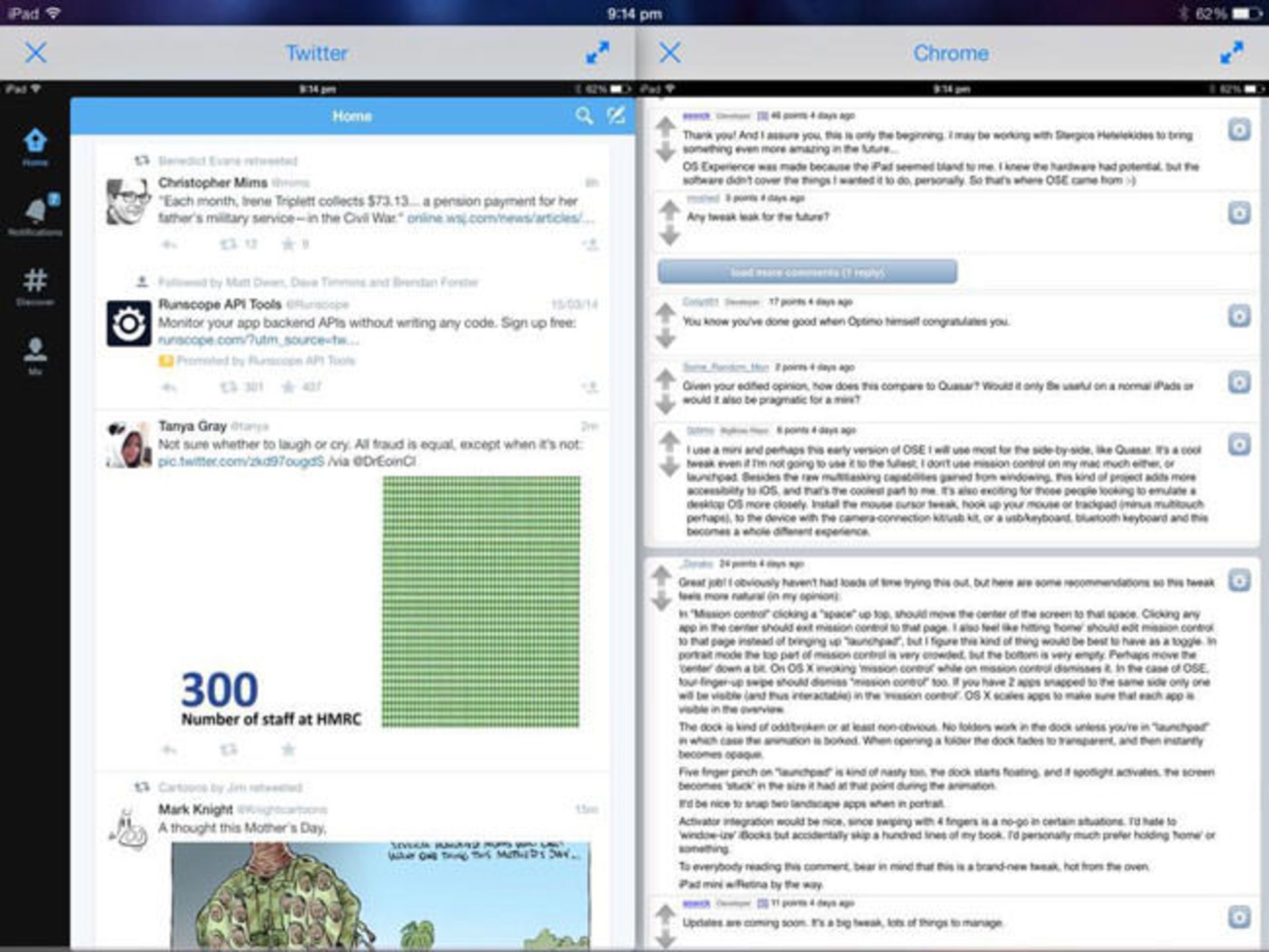Downvote the 'Thank you! And I assure you' comment
Viewport: 1269px width, 952px height.
pos(666,153)
